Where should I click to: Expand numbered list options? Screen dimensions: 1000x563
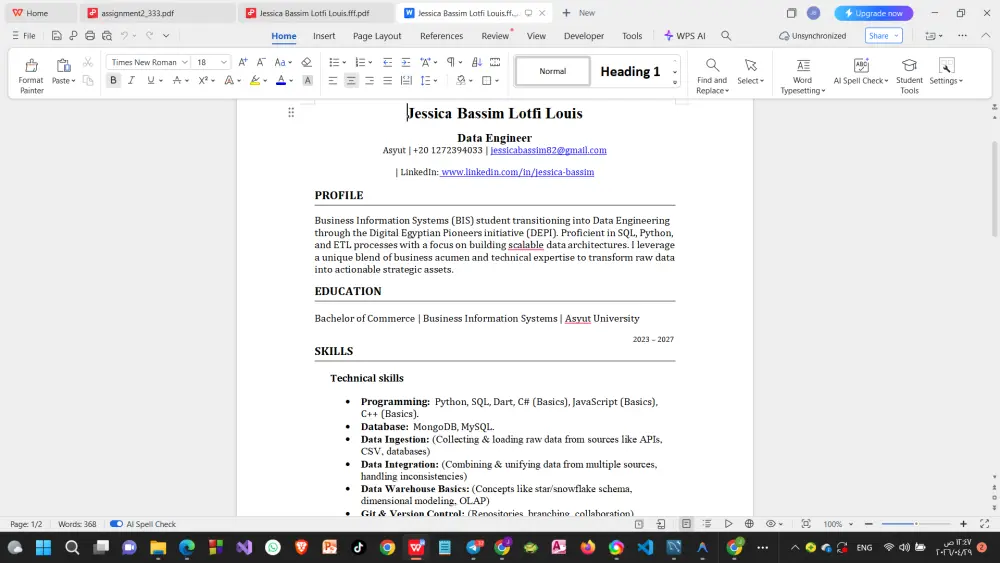point(371,62)
